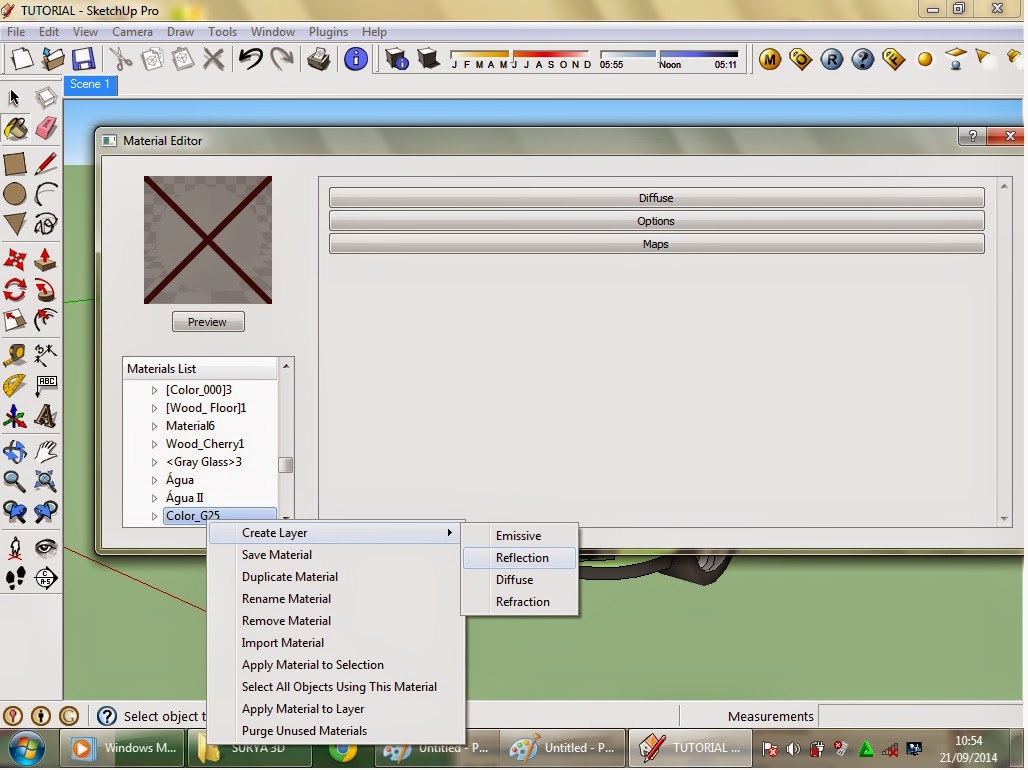Select the arrow Select tool
Image resolution: width=1028 pixels, height=770 pixels.
pos(14,98)
